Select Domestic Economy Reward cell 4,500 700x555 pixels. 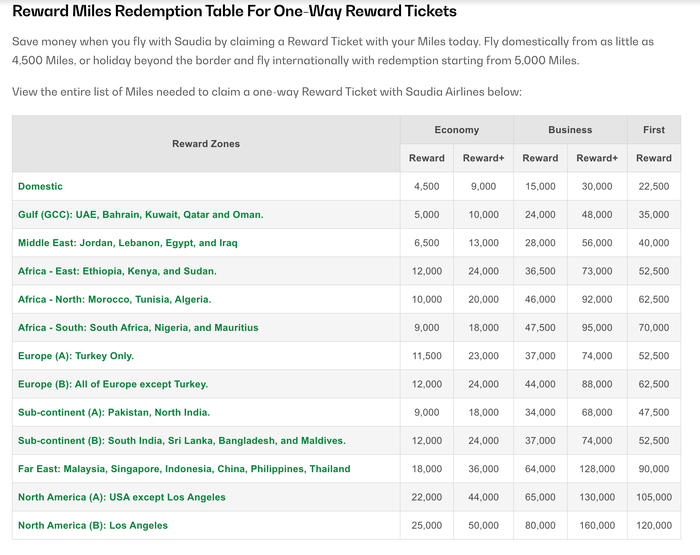(427, 186)
